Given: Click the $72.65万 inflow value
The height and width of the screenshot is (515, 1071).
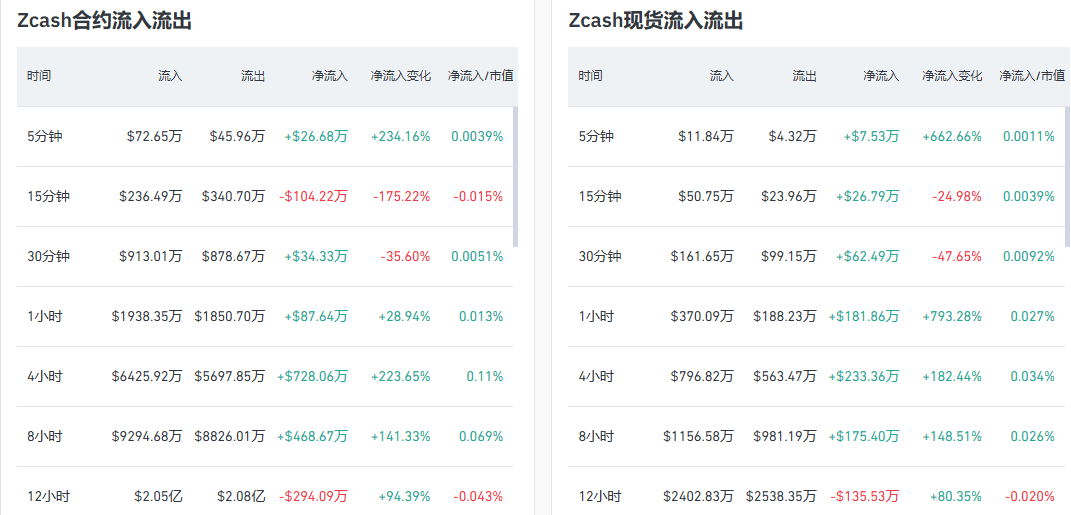Looking at the screenshot, I should [x=154, y=137].
